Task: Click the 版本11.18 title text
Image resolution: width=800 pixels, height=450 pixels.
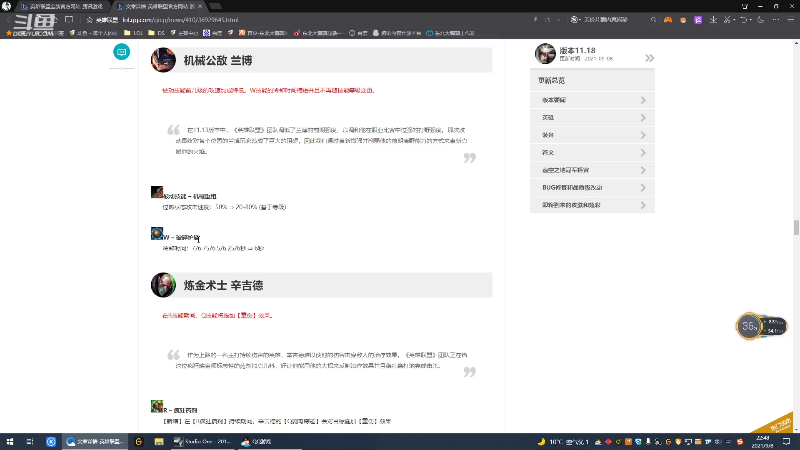Action: (x=577, y=51)
